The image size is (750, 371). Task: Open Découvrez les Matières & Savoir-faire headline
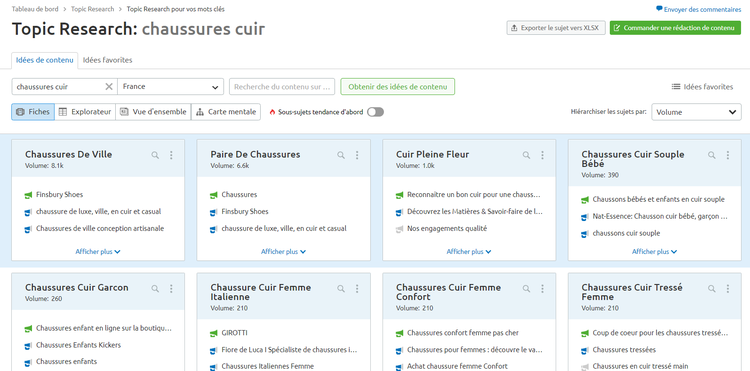(x=475, y=211)
